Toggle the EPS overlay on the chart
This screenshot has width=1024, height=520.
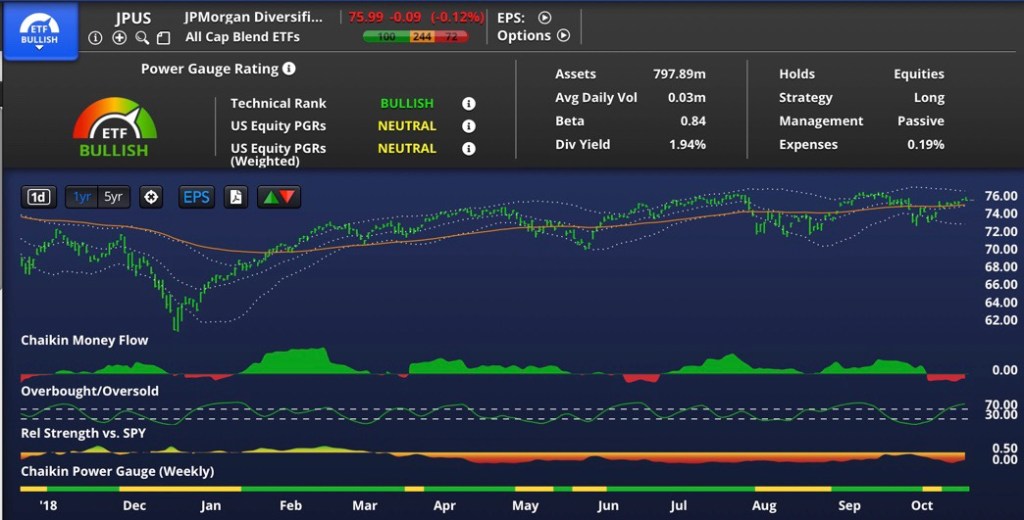click(x=196, y=197)
